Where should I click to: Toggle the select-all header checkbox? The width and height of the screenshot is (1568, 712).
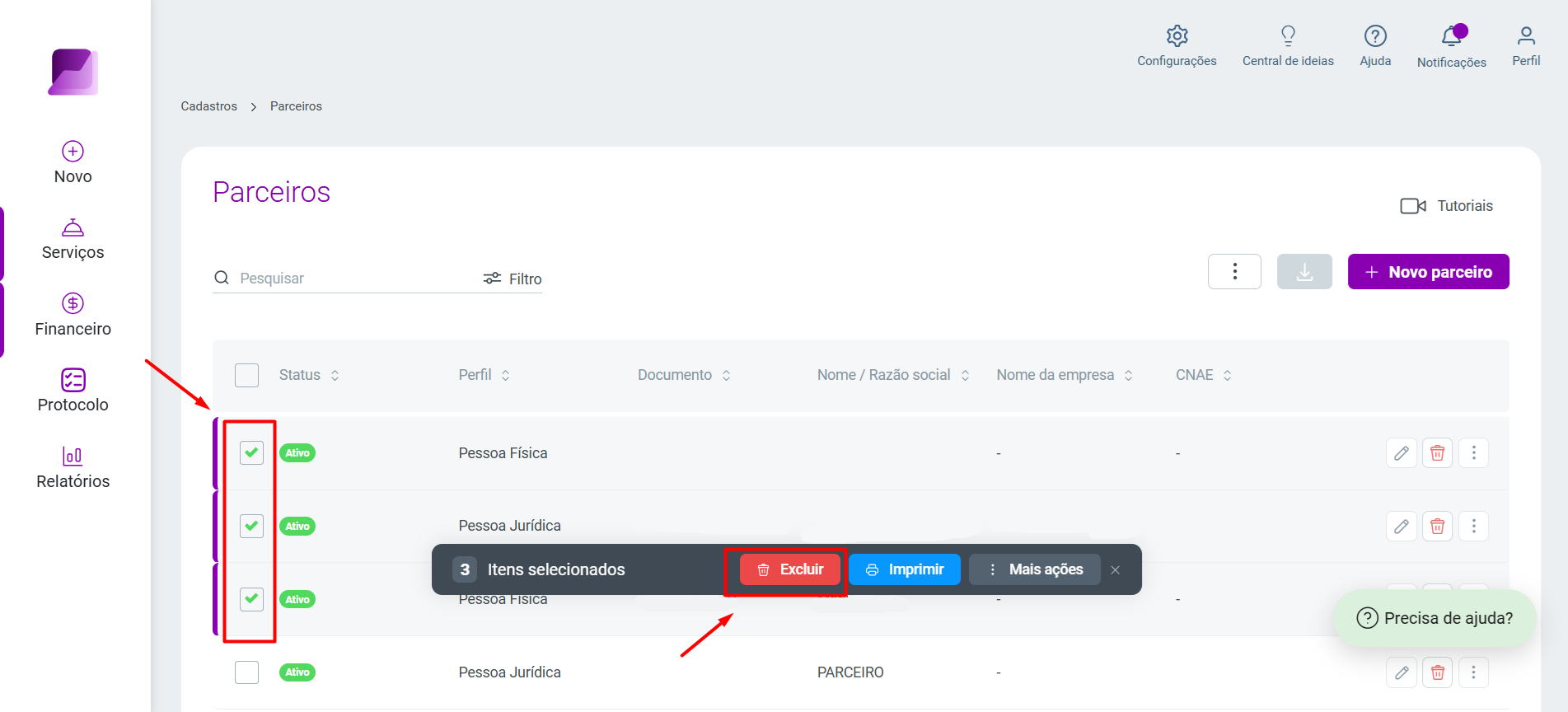[246, 375]
